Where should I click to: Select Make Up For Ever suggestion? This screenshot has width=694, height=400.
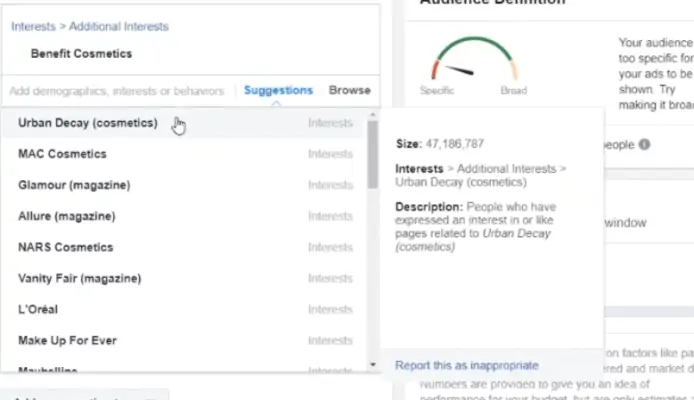pyautogui.click(x=184, y=340)
